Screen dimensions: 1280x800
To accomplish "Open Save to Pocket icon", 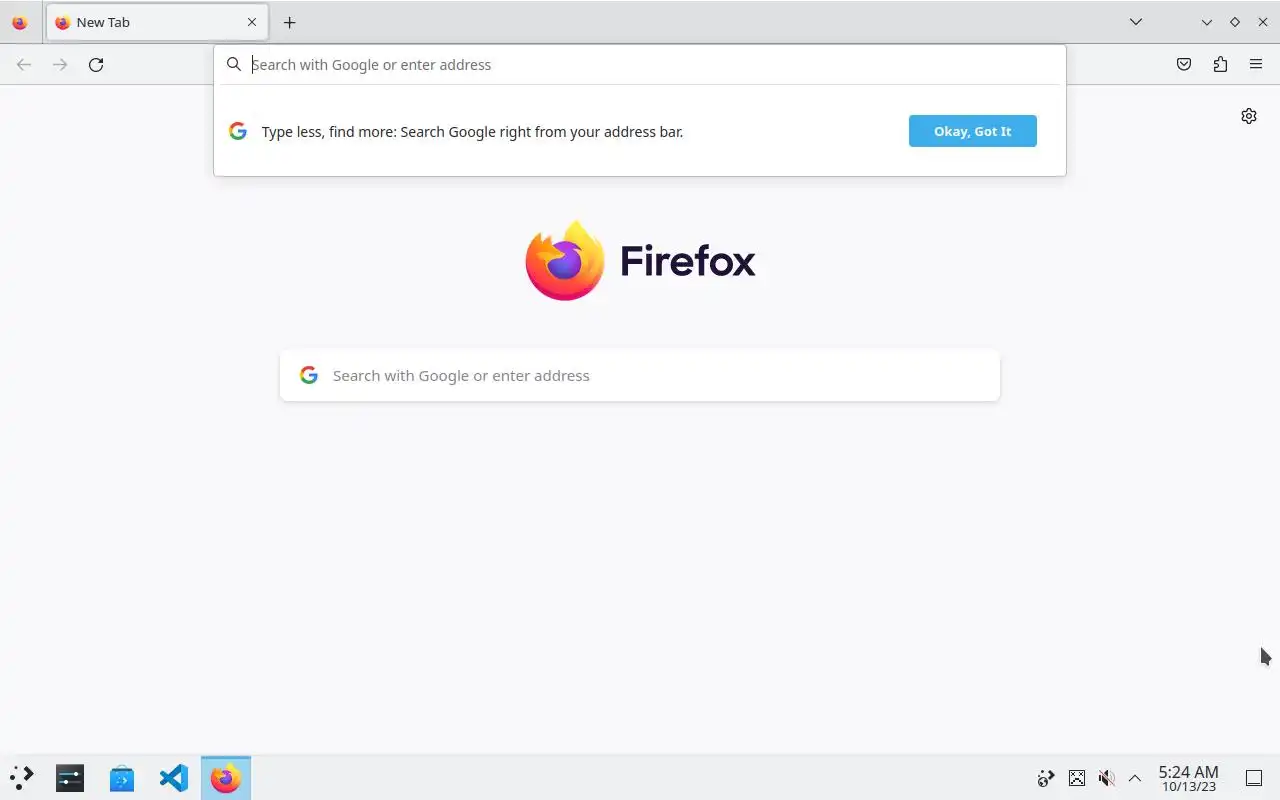I will pyautogui.click(x=1184, y=64).
